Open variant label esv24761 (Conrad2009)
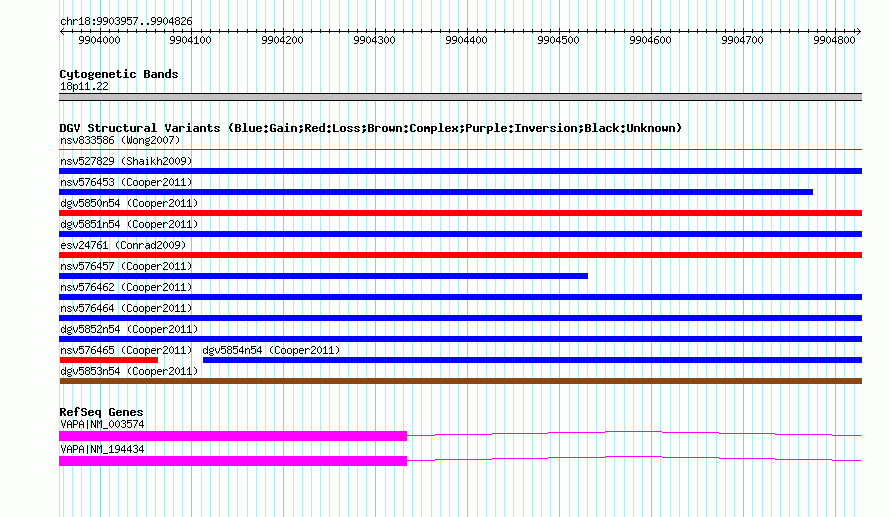 [123, 245]
